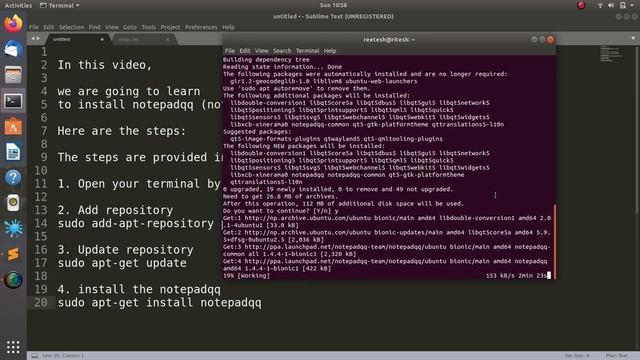Show Applications grid in the dock
The width and height of the screenshot is (640, 360).
13,347
